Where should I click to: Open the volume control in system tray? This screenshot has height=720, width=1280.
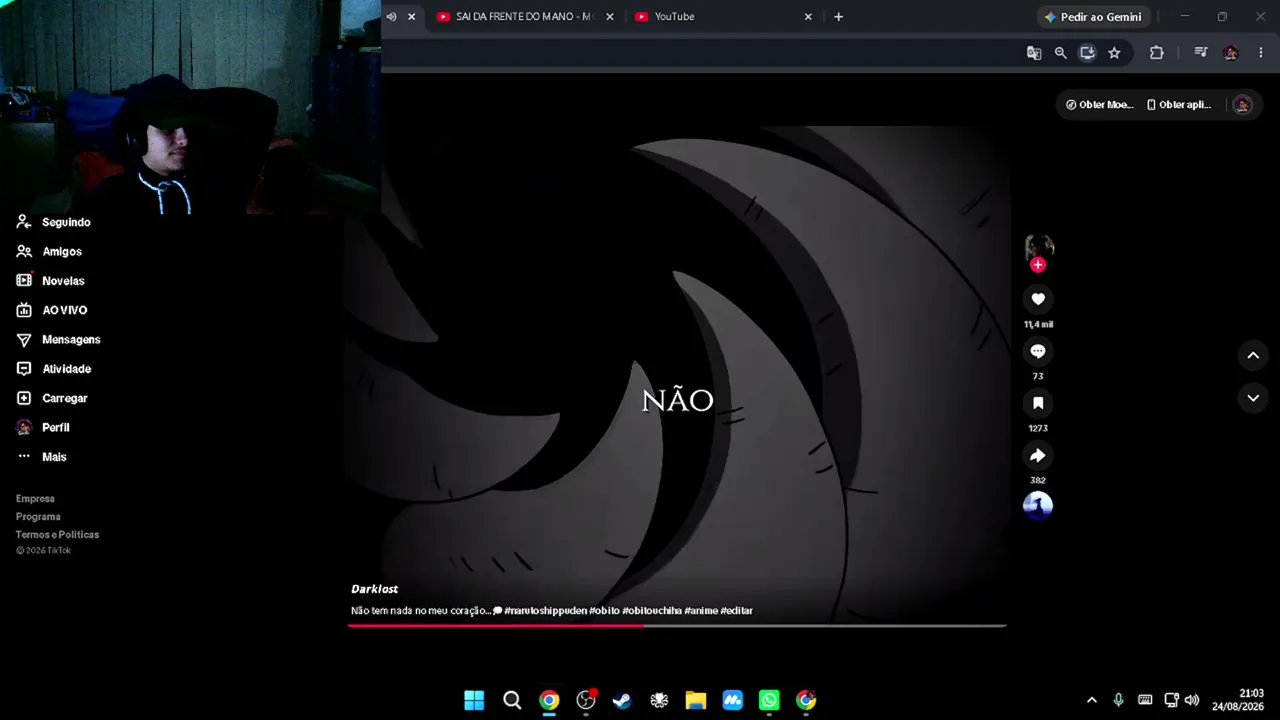point(1192,700)
